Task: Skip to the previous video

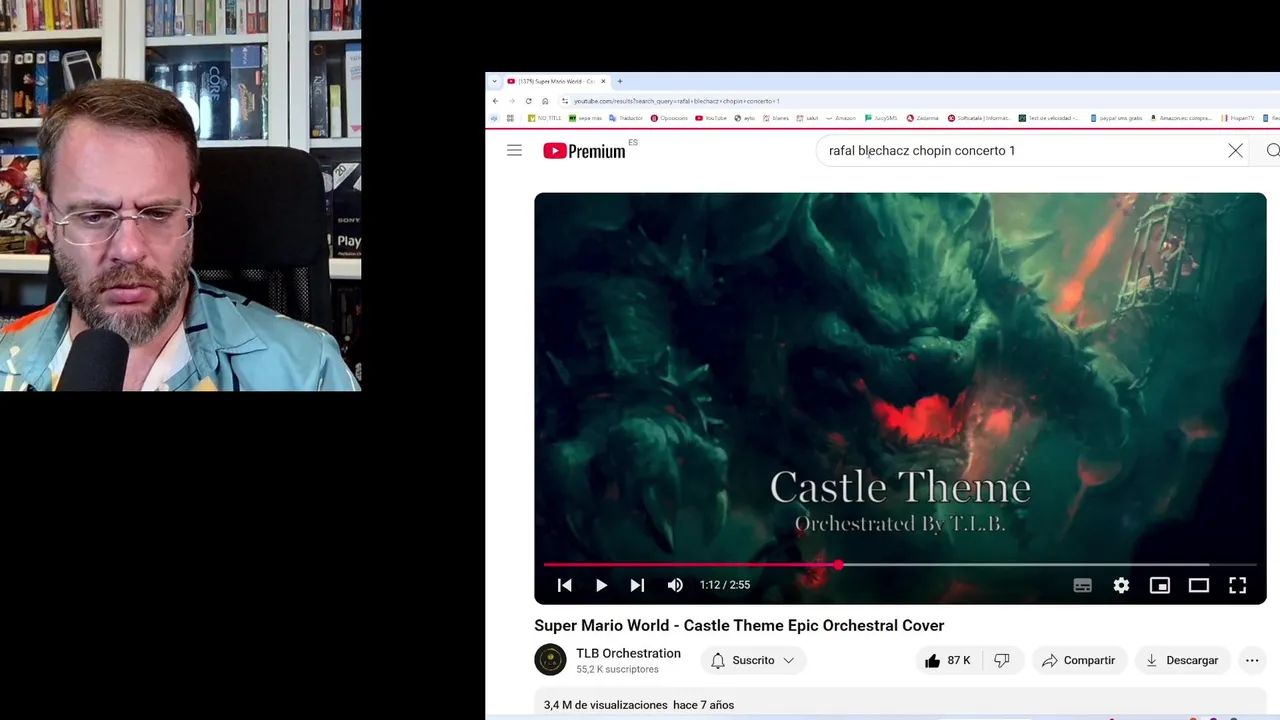Action: [x=564, y=585]
